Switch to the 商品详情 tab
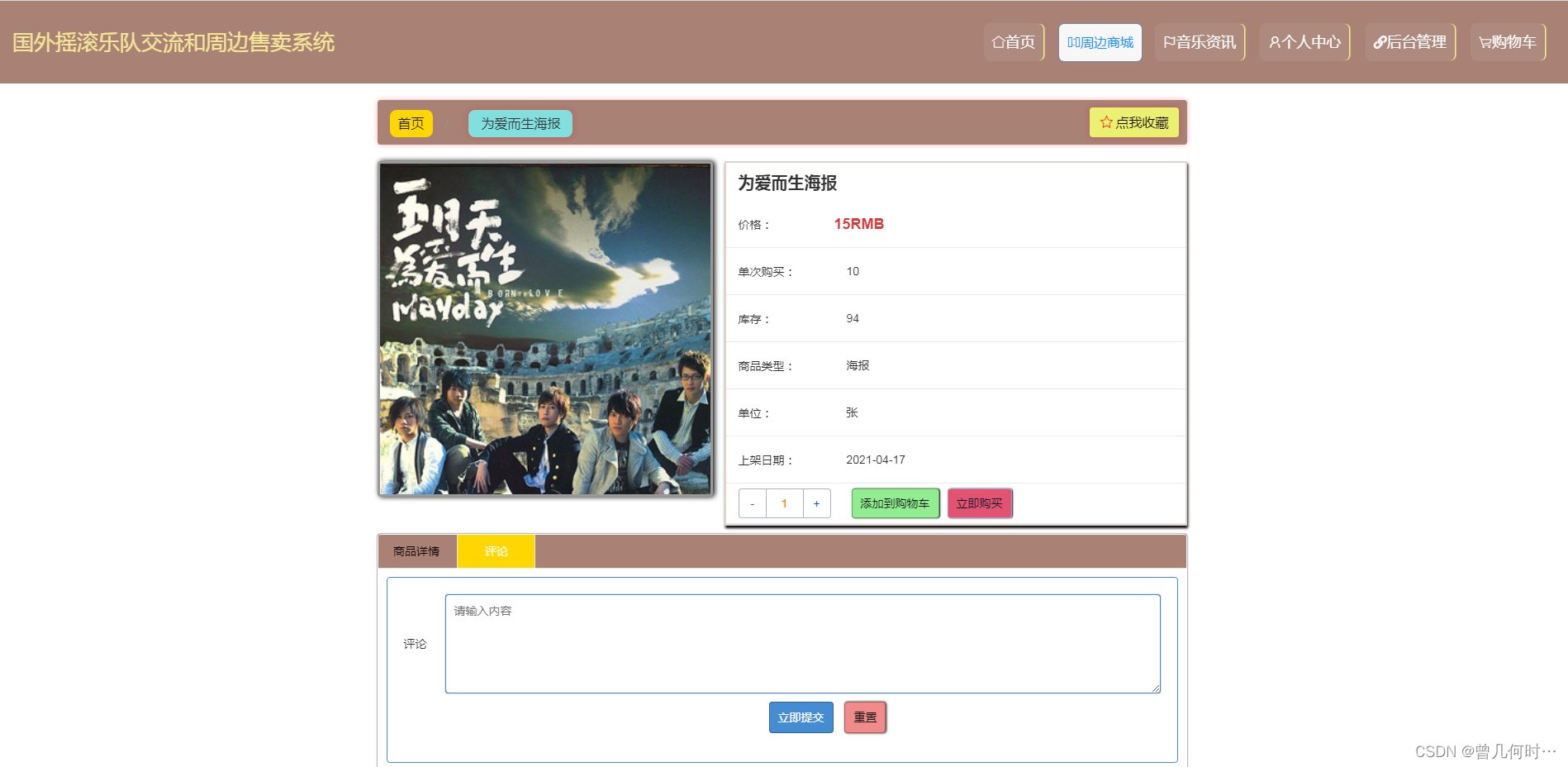The height and width of the screenshot is (767, 1568). pyautogui.click(x=416, y=551)
